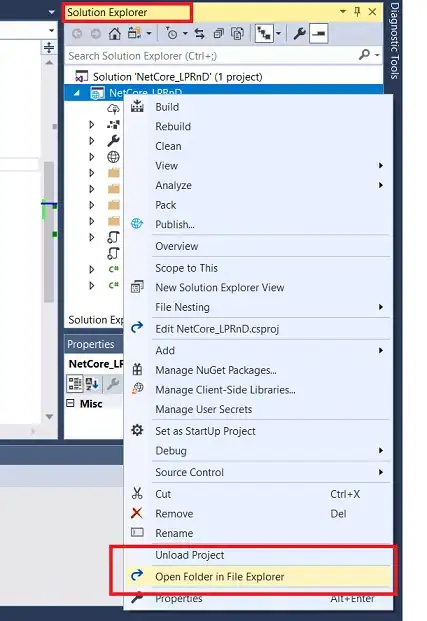Screen dimensions: 427x621
Task: Click the wrench Properties node icon in tree
Action: (x=114, y=141)
